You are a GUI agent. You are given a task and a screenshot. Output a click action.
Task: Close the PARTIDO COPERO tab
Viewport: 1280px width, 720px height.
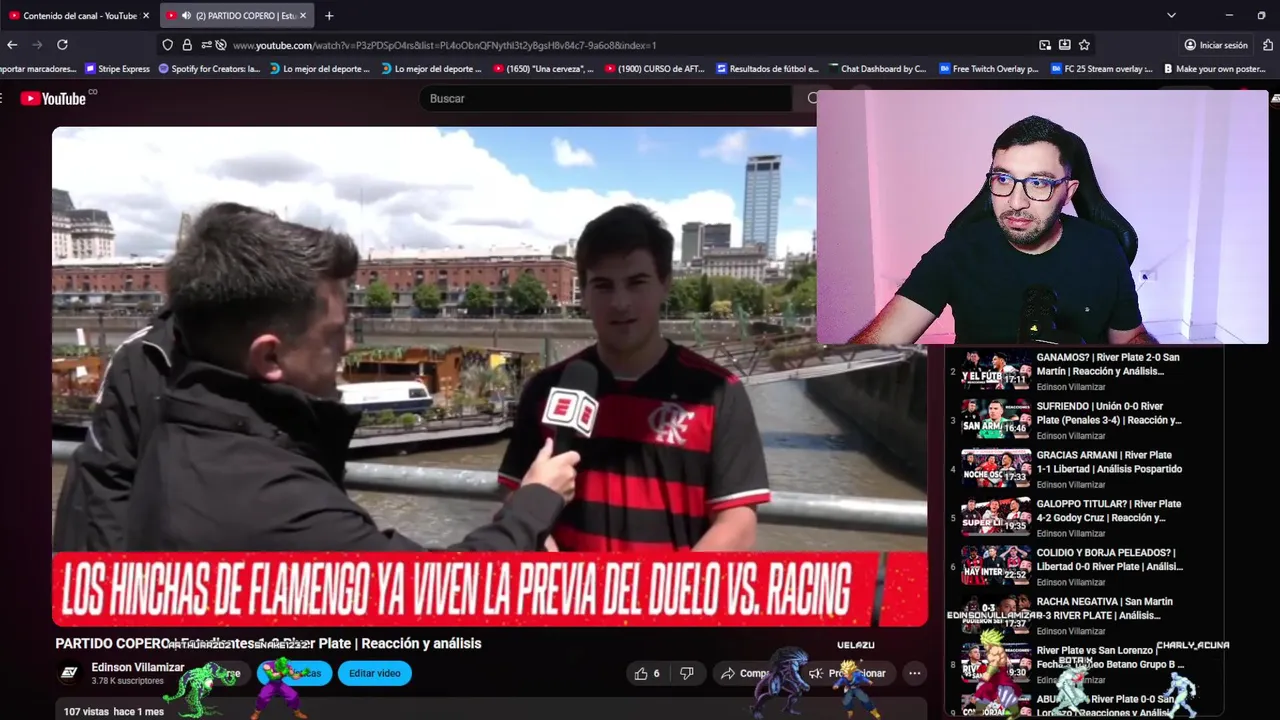(x=303, y=16)
